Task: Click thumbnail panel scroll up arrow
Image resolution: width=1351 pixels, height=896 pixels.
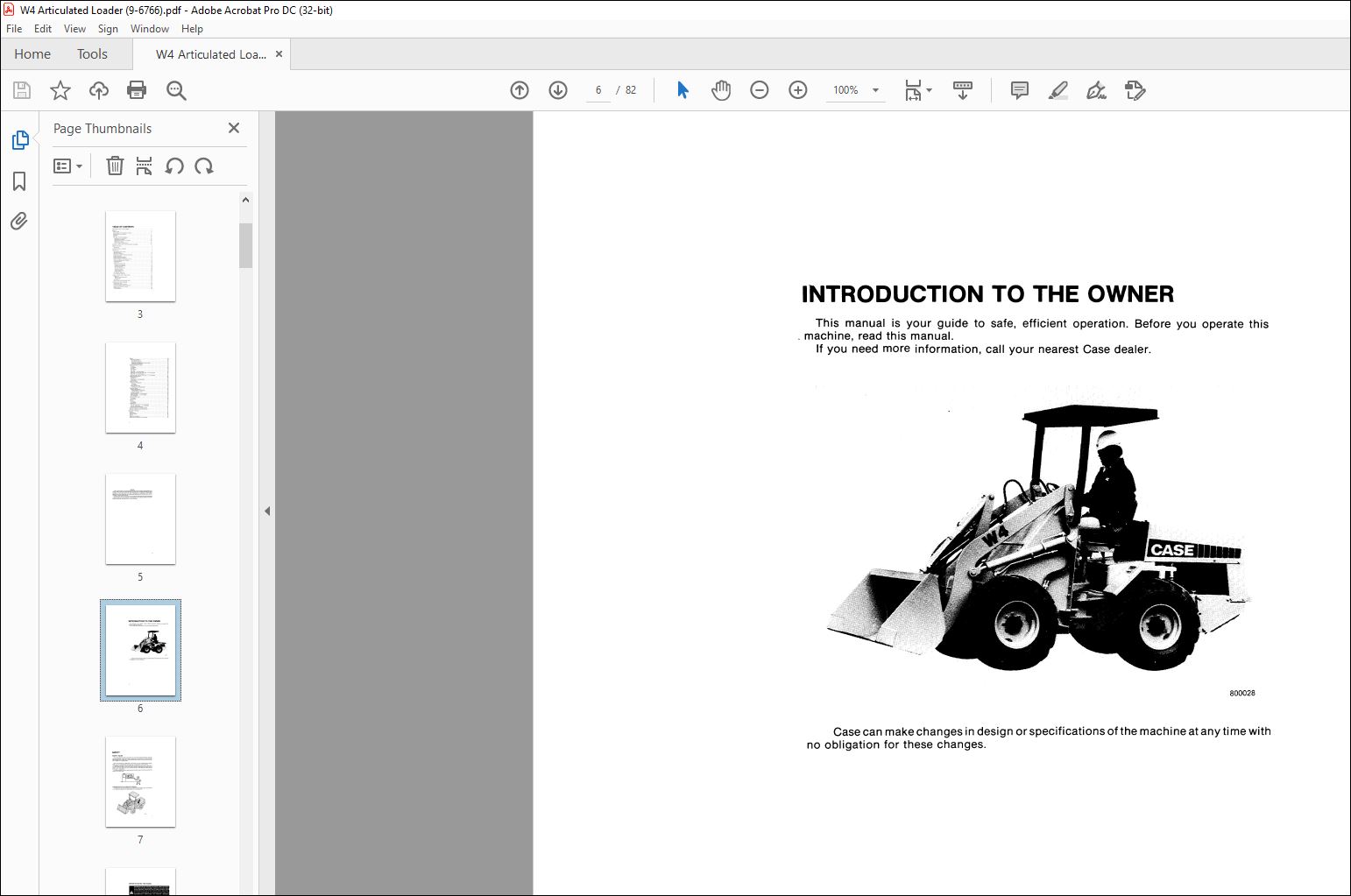Action: tap(245, 200)
